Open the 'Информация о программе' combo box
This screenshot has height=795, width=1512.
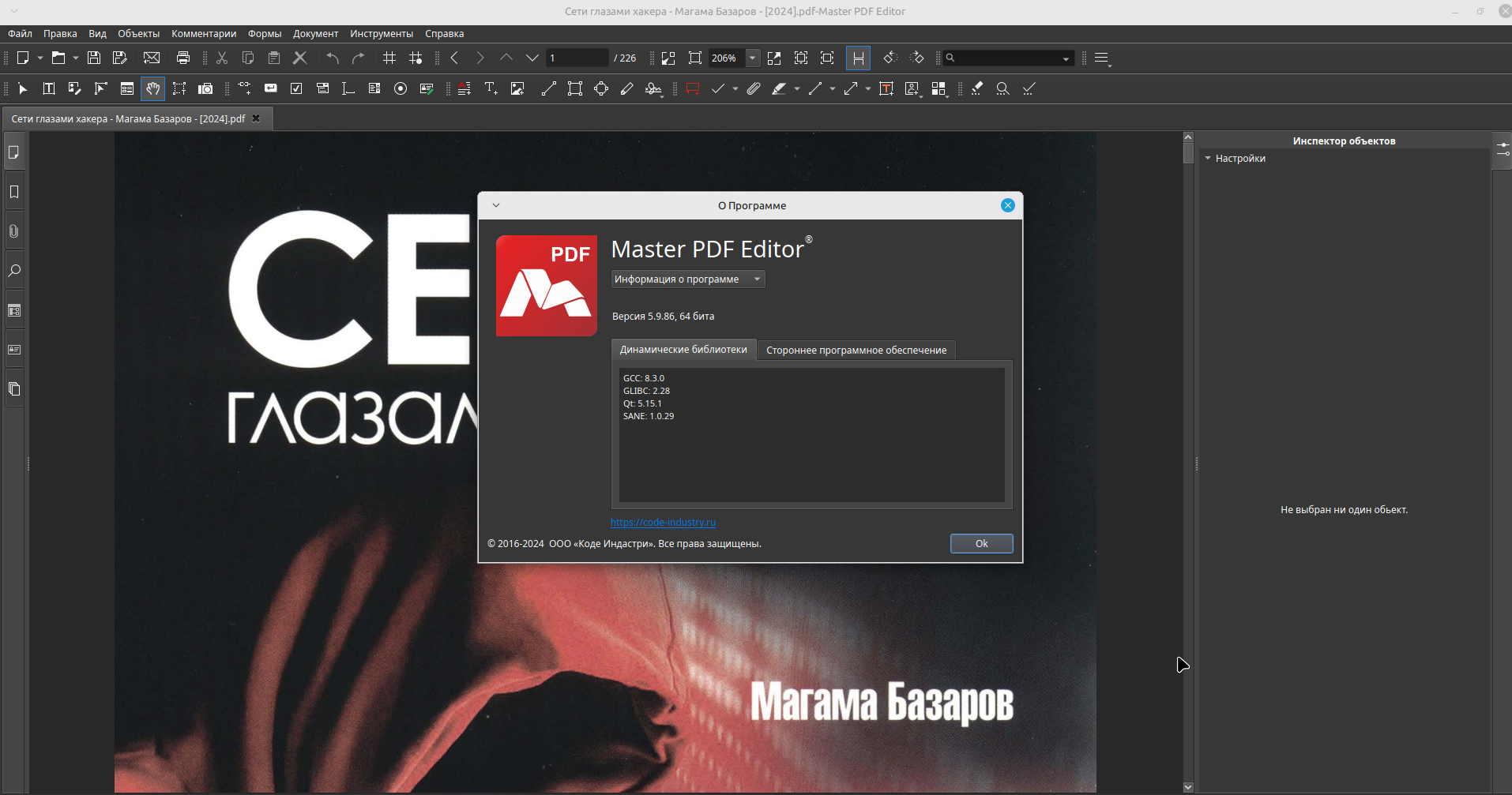[x=687, y=279]
